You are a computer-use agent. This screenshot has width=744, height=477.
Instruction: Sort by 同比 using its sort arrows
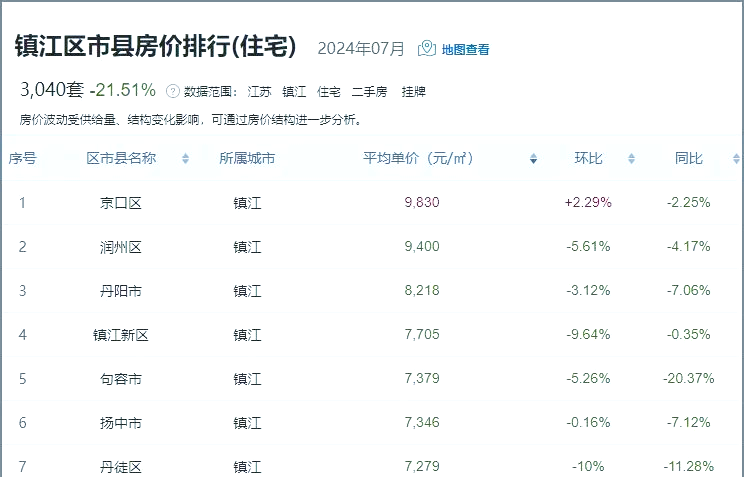click(736, 159)
